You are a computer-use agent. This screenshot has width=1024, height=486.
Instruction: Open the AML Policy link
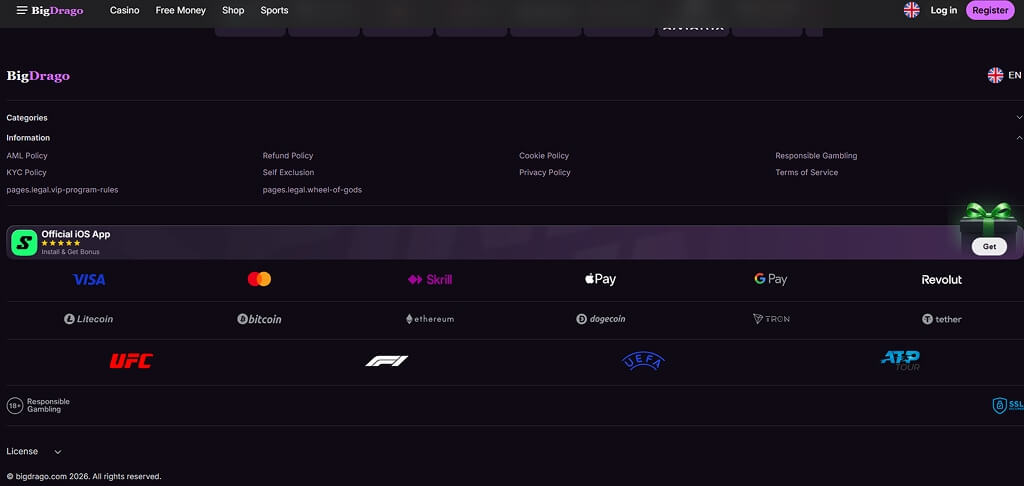click(x=27, y=155)
